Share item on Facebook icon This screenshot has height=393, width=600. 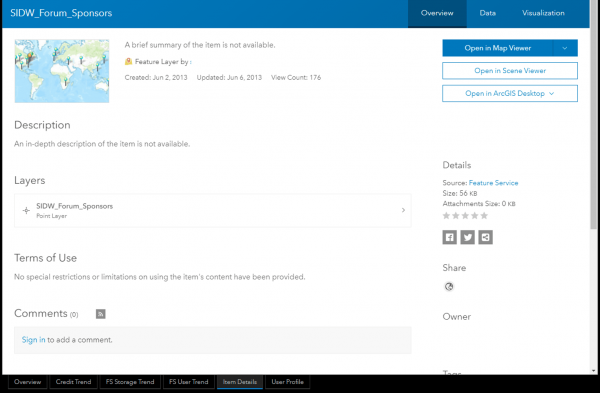[x=449, y=237]
